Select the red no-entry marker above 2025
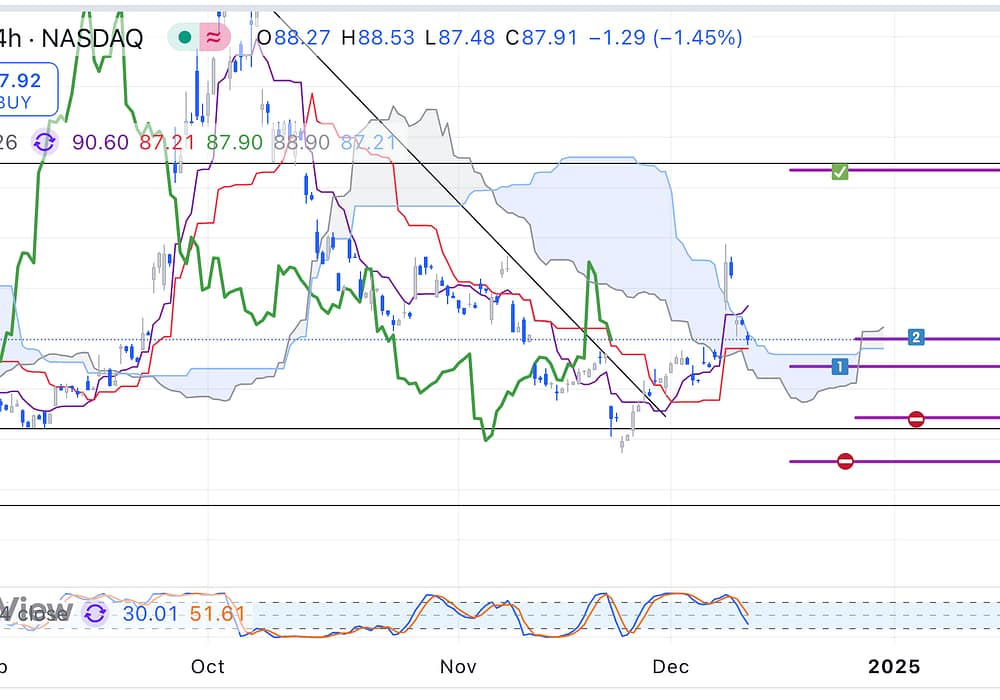 916,418
